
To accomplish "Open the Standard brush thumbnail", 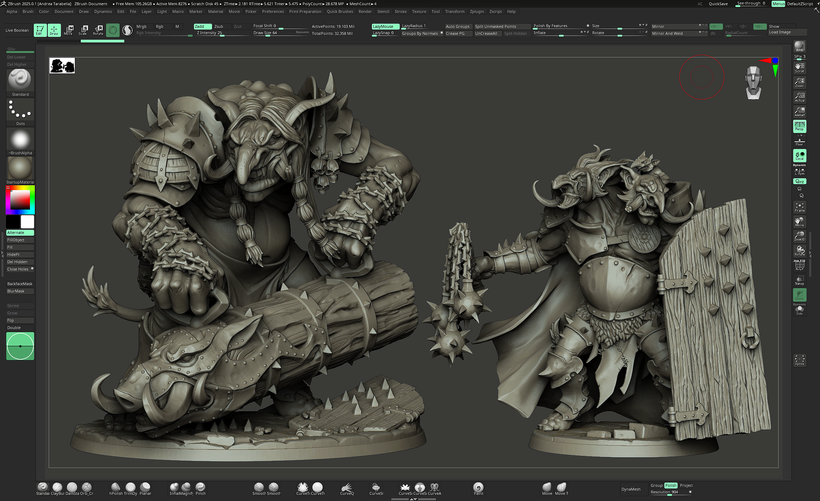I will click(20, 79).
